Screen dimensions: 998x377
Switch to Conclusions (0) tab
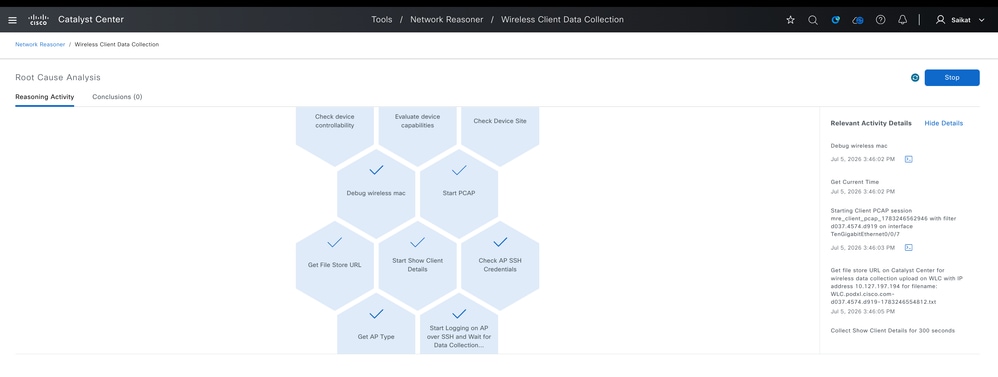117,97
